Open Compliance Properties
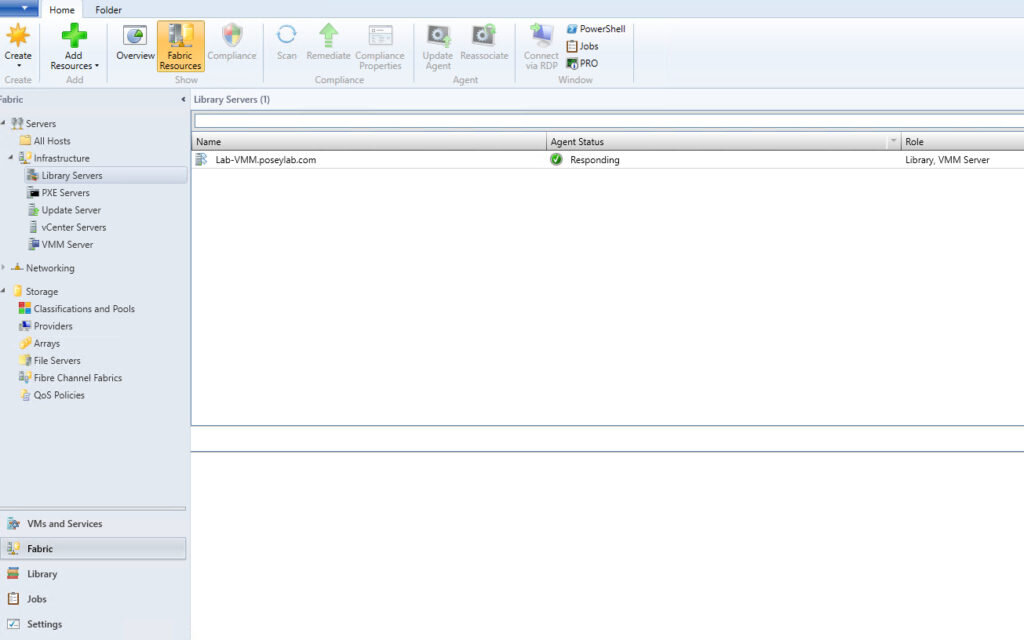This screenshot has height=640, width=1024. [x=380, y=47]
